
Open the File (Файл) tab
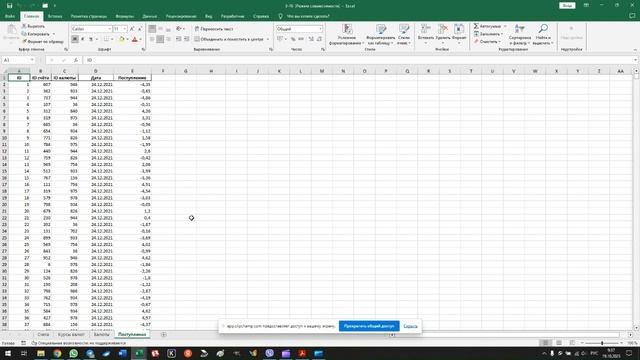10,16
